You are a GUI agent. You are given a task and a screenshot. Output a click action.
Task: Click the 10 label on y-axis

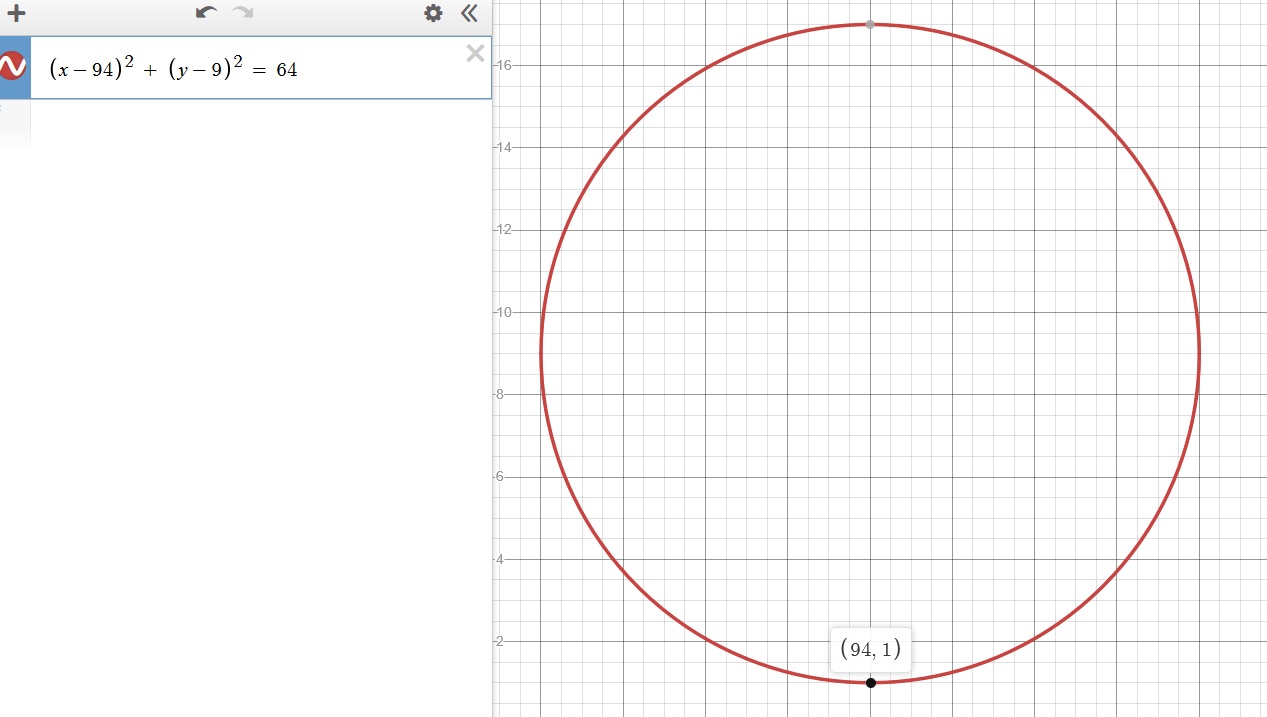[x=503, y=312]
